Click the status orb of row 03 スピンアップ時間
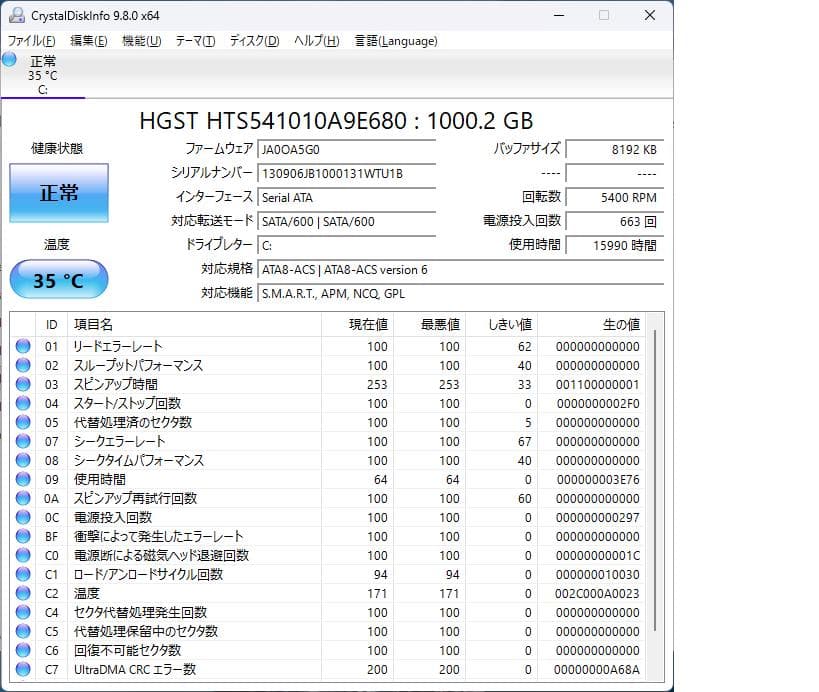 pos(23,384)
